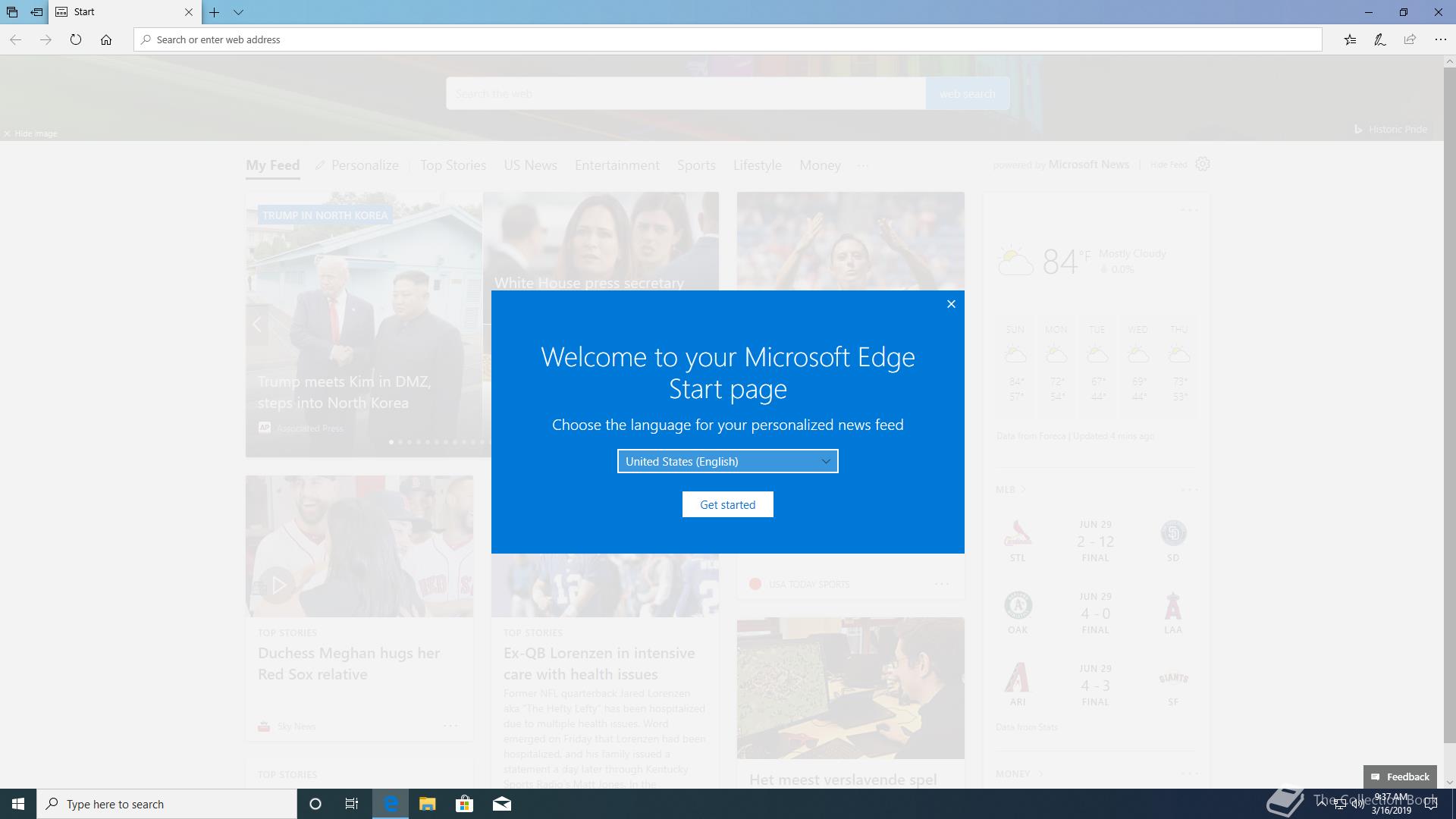The image size is (1456, 819).
Task: Open Settings and more ellipsis
Action: 1441,39
